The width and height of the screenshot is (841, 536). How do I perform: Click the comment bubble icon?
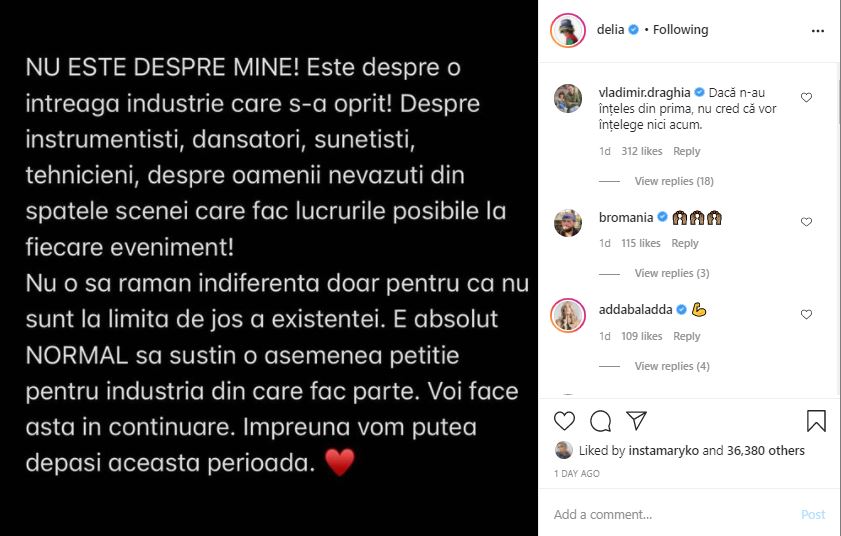coord(601,421)
